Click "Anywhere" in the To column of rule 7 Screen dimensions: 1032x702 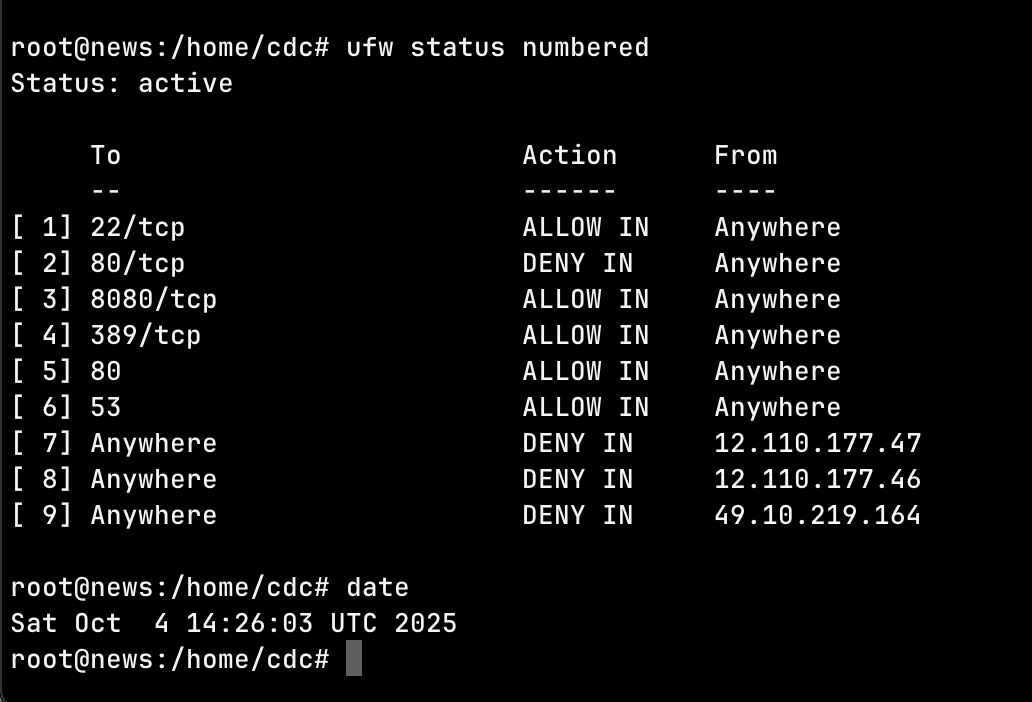pos(153,443)
